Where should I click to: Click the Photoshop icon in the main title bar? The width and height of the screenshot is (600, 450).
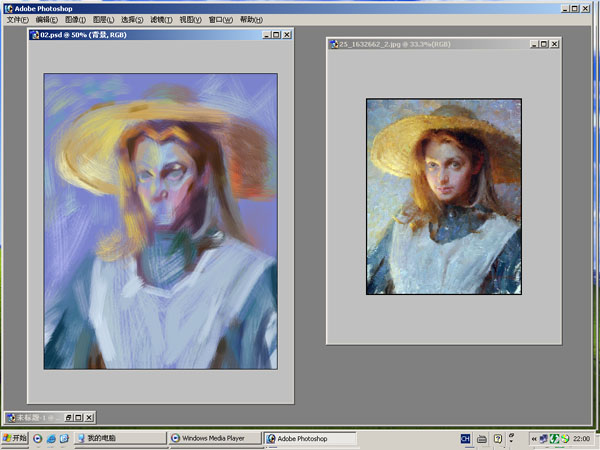coord(8,8)
